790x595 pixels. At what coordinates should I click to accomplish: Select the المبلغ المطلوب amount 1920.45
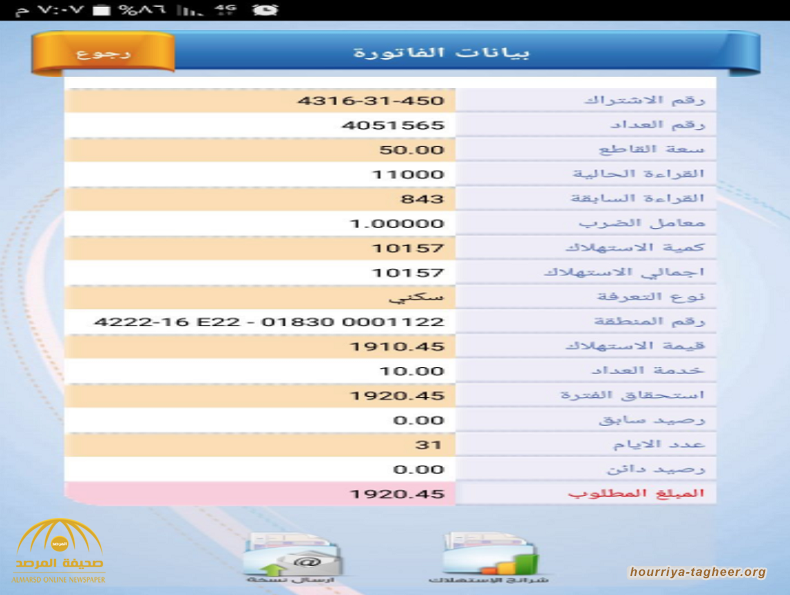pyautogui.click(x=397, y=494)
